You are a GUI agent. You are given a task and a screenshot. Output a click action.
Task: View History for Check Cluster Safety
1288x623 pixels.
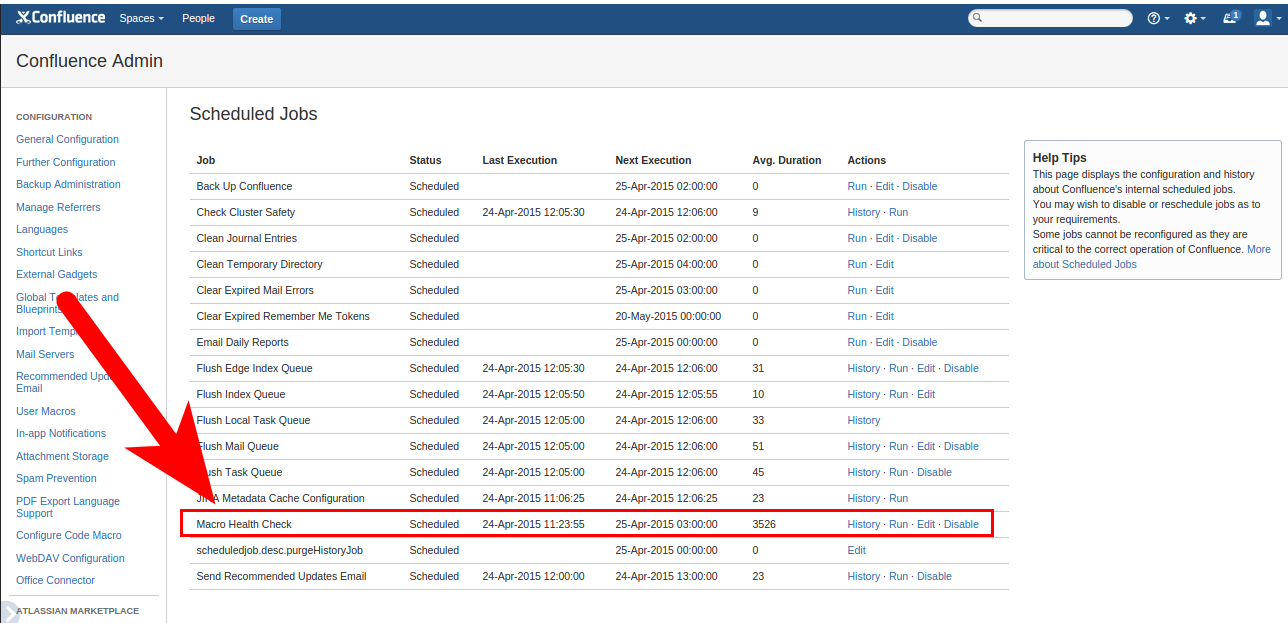point(864,213)
